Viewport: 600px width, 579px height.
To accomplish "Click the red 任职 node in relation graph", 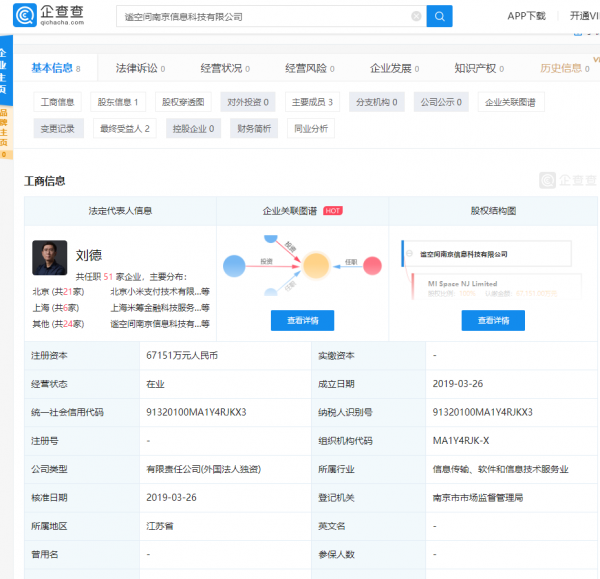I will (x=373, y=266).
